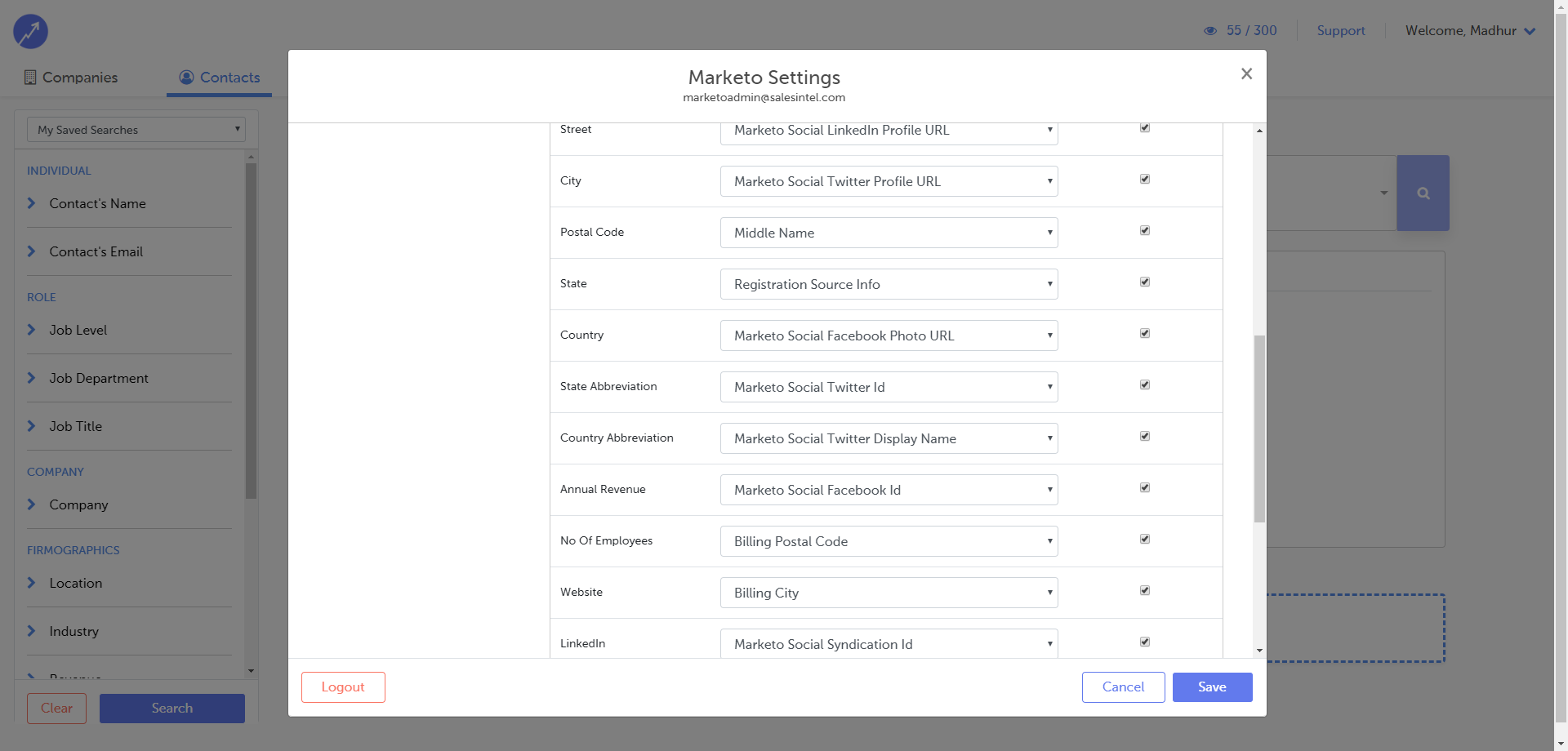Toggle the LinkedIn row checkbox
This screenshot has width=1568, height=751.
(1145, 642)
